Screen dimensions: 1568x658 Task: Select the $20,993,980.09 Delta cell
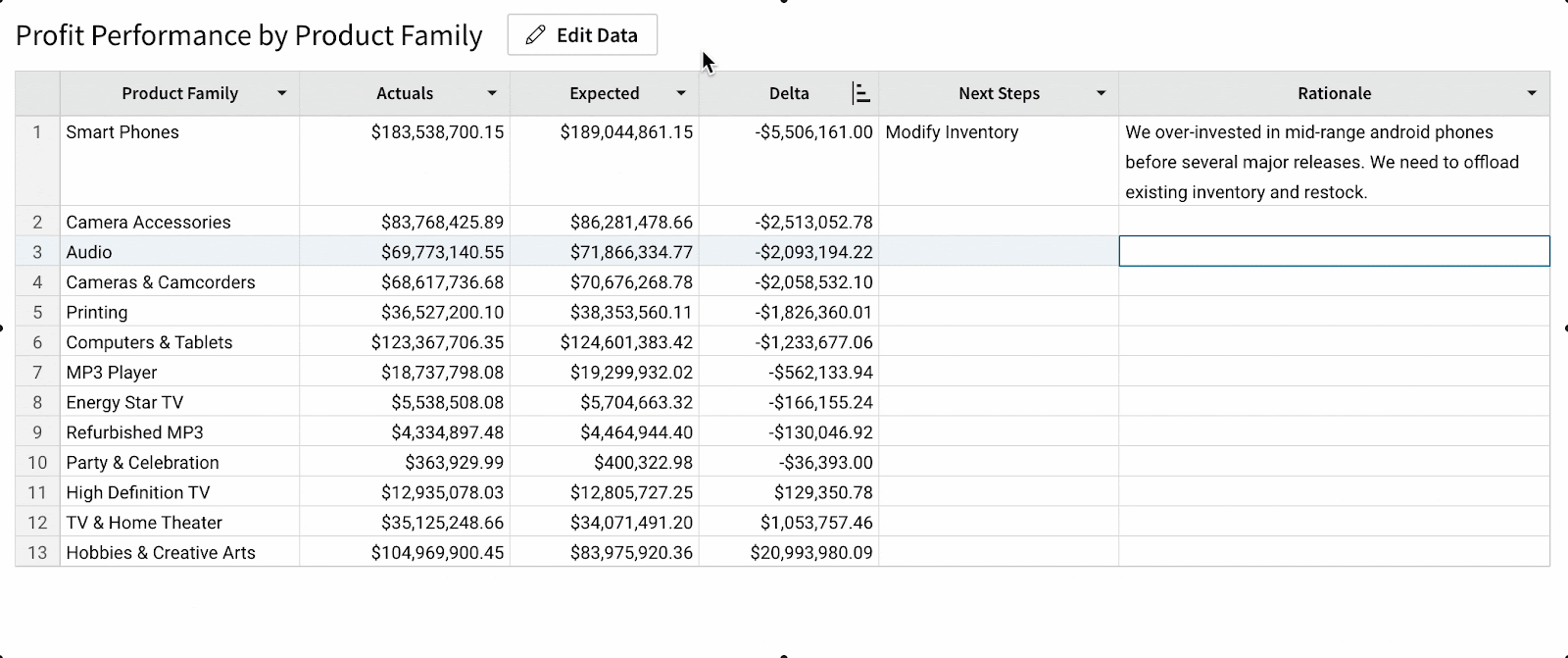click(810, 553)
